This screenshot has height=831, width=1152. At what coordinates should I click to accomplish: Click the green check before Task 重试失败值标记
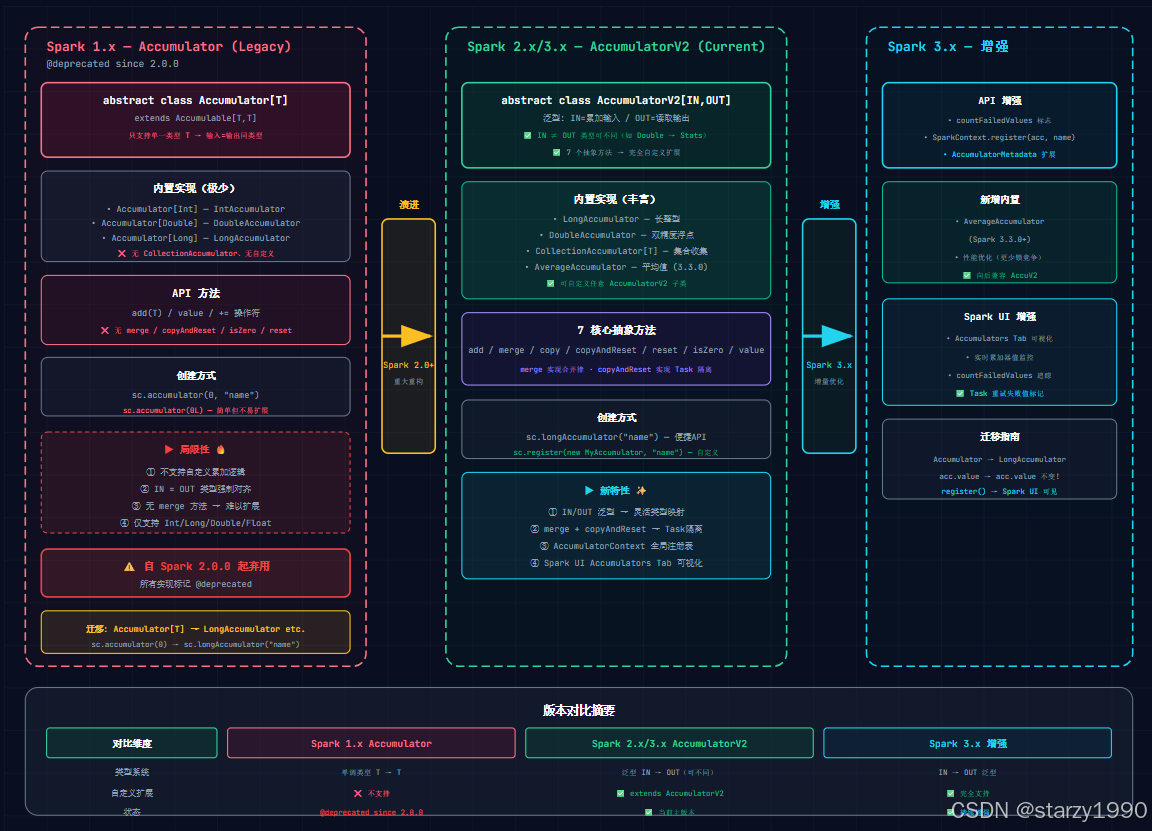tap(960, 394)
